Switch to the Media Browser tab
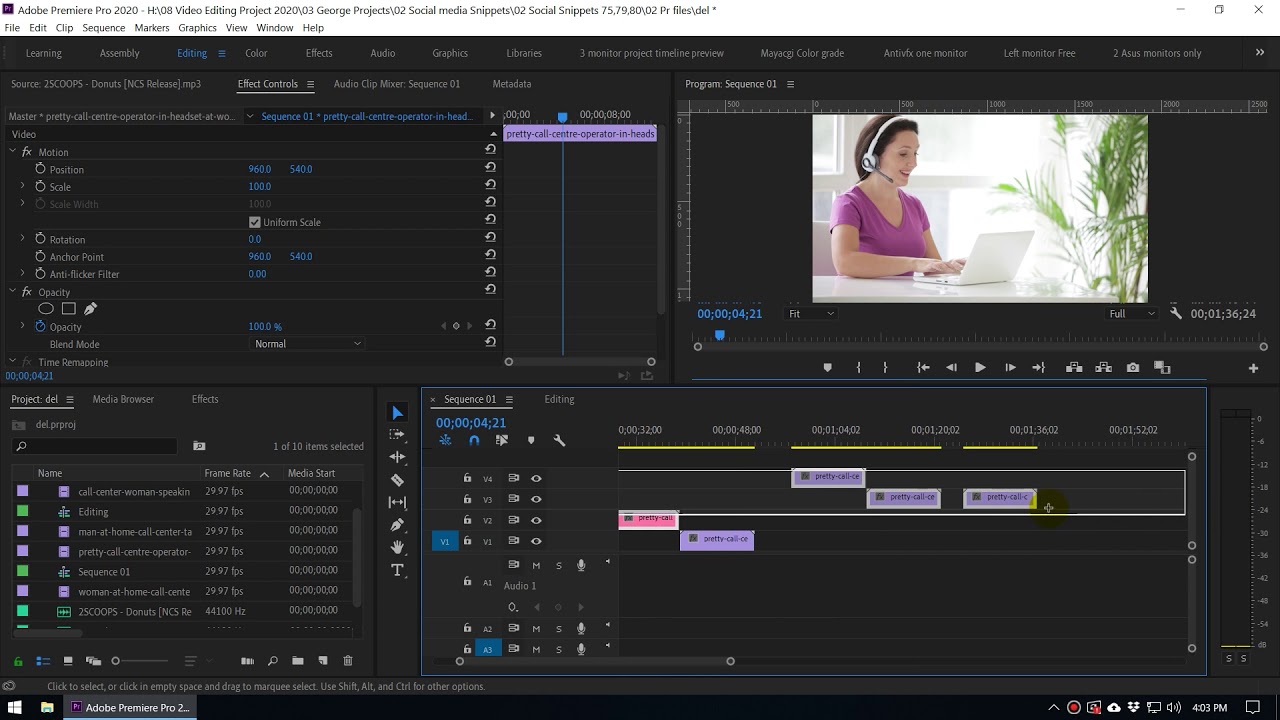Screen dimensions: 1280x720 [x=123, y=399]
